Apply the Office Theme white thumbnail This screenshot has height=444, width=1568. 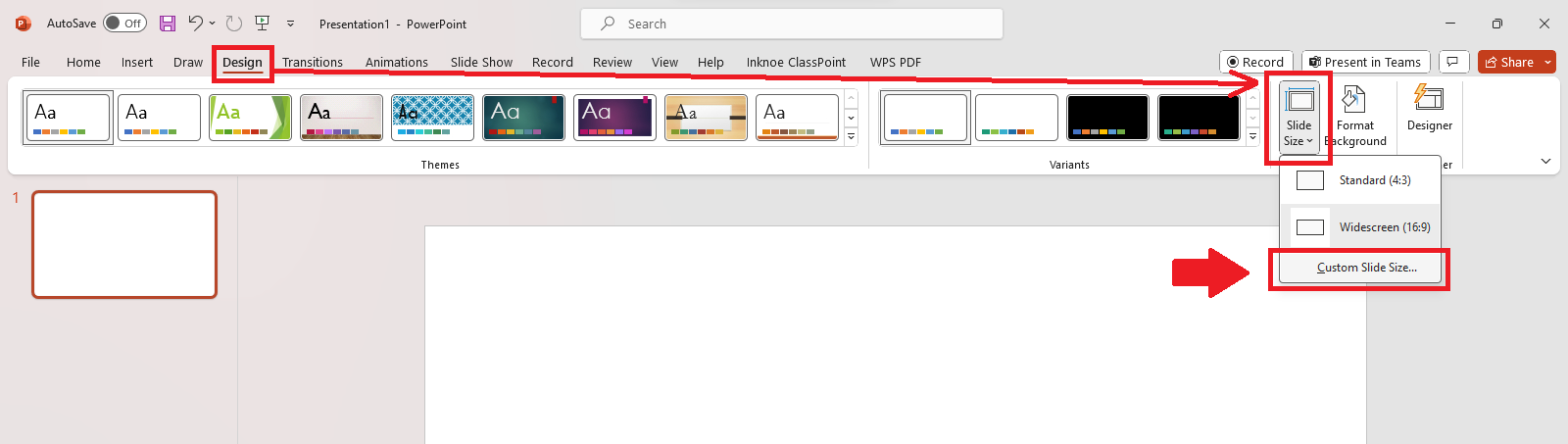click(68, 118)
